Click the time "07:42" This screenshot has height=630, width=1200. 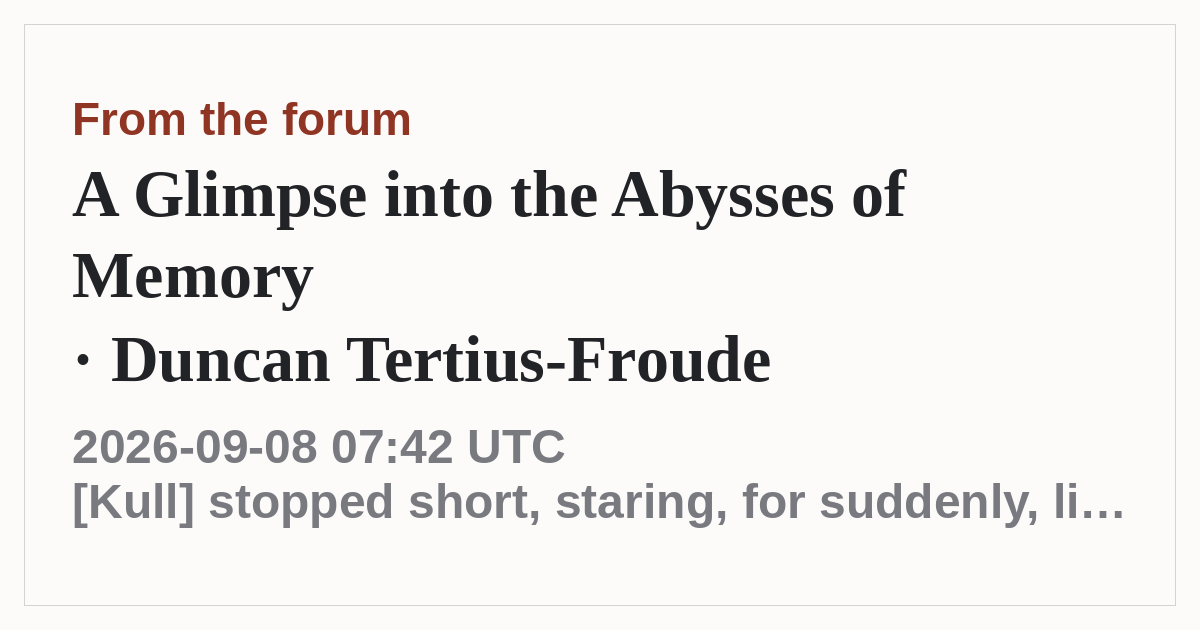(392, 446)
